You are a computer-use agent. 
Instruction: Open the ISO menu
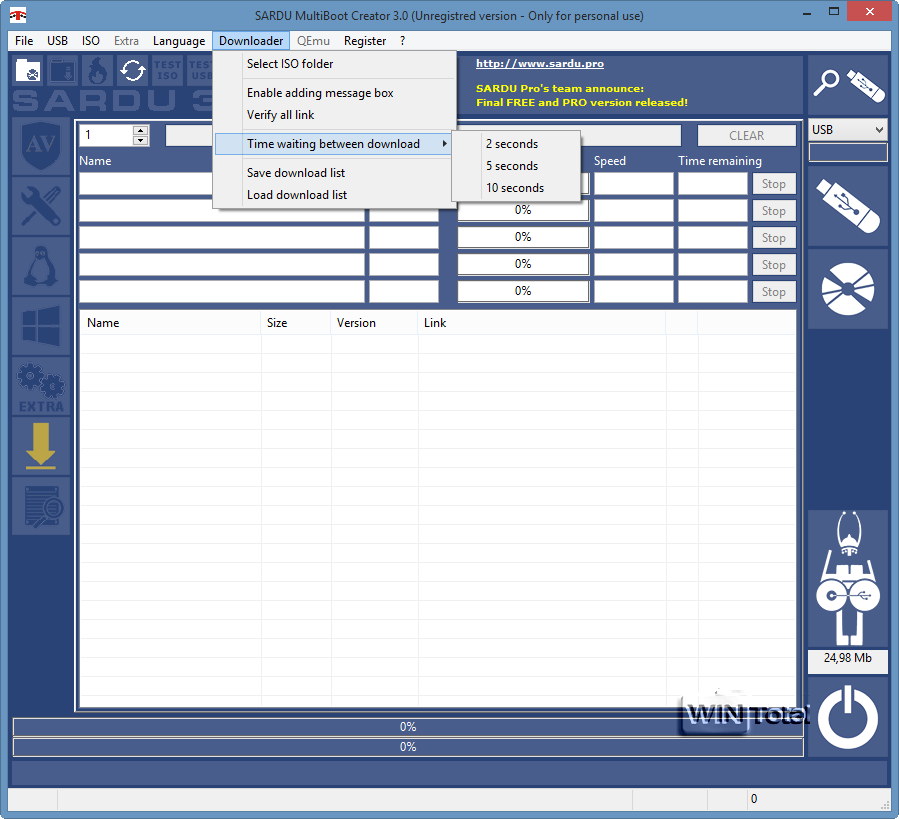(91, 41)
